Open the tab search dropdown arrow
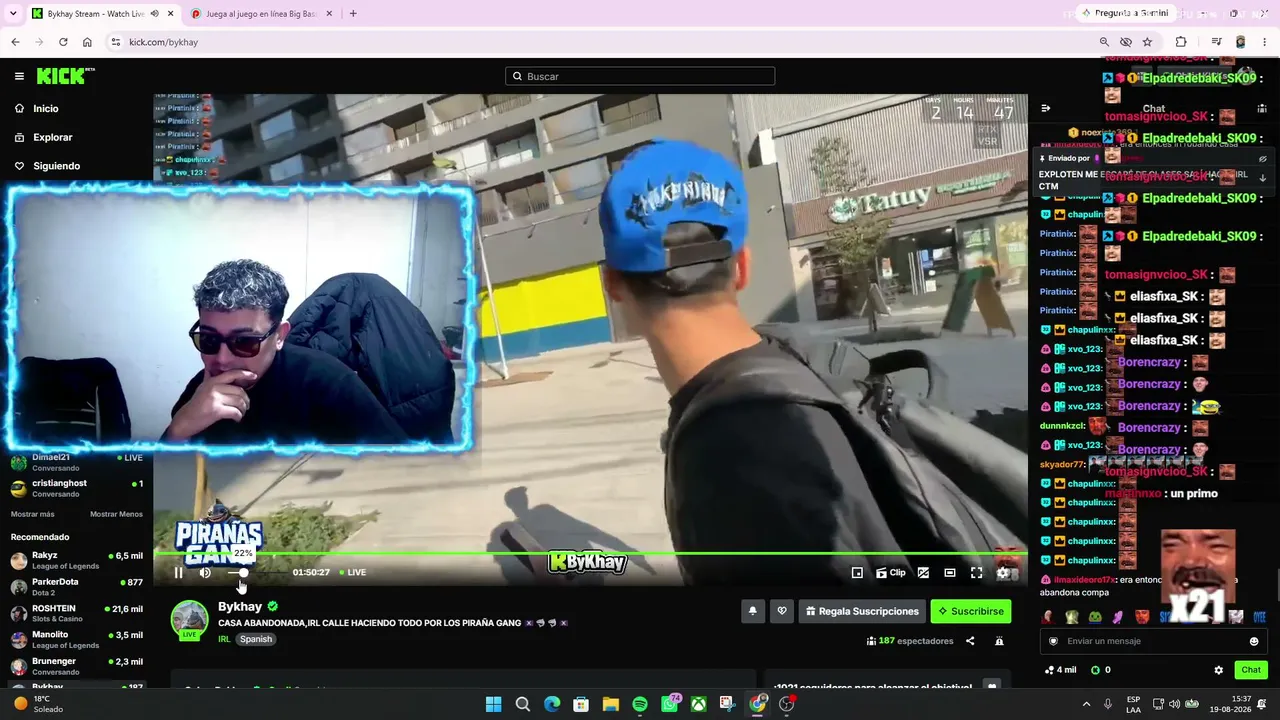The width and height of the screenshot is (1280, 720). tap(13, 14)
